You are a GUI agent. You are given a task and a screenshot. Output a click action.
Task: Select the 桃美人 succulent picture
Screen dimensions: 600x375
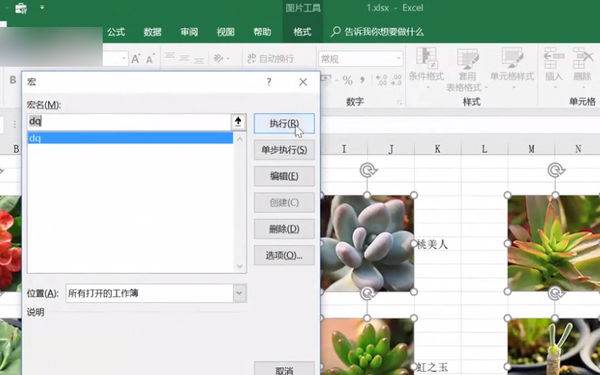367,243
